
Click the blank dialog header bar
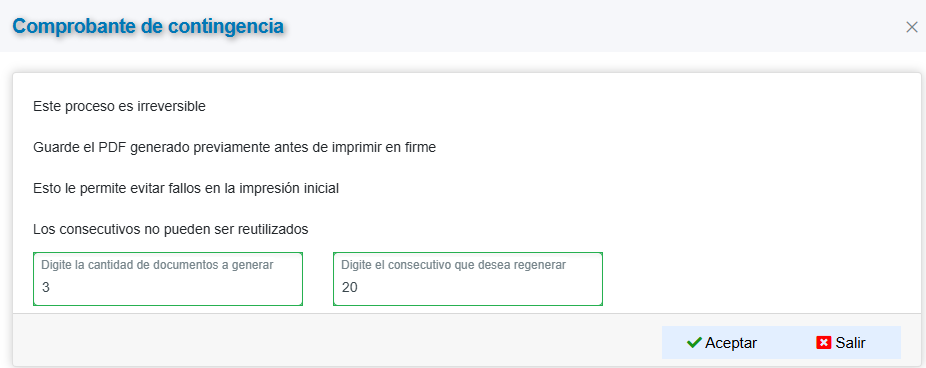click(591, 27)
